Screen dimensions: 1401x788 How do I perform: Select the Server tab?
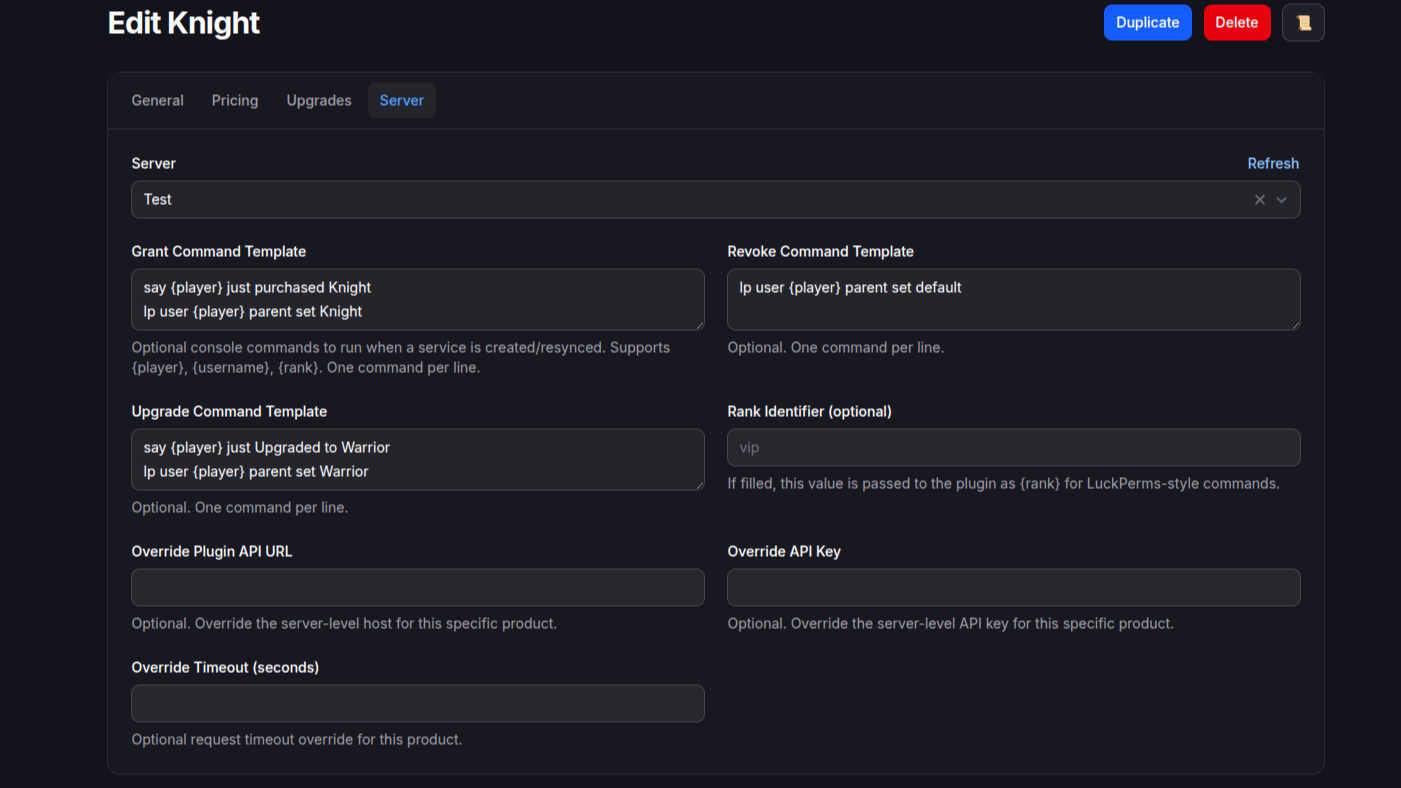401,101
